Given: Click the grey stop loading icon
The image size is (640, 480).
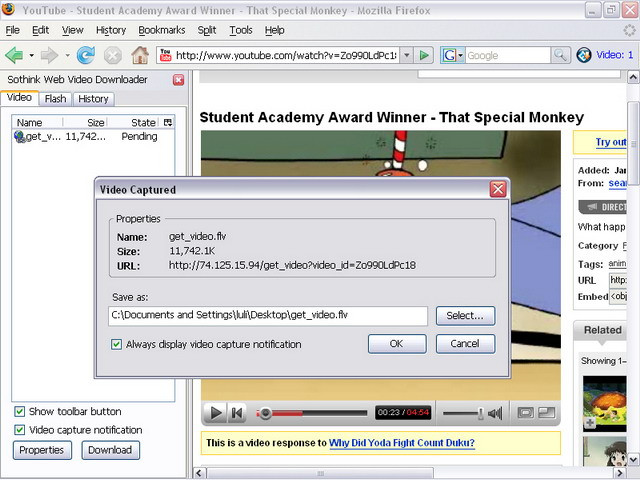Looking at the screenshot, I should (113, 56).
